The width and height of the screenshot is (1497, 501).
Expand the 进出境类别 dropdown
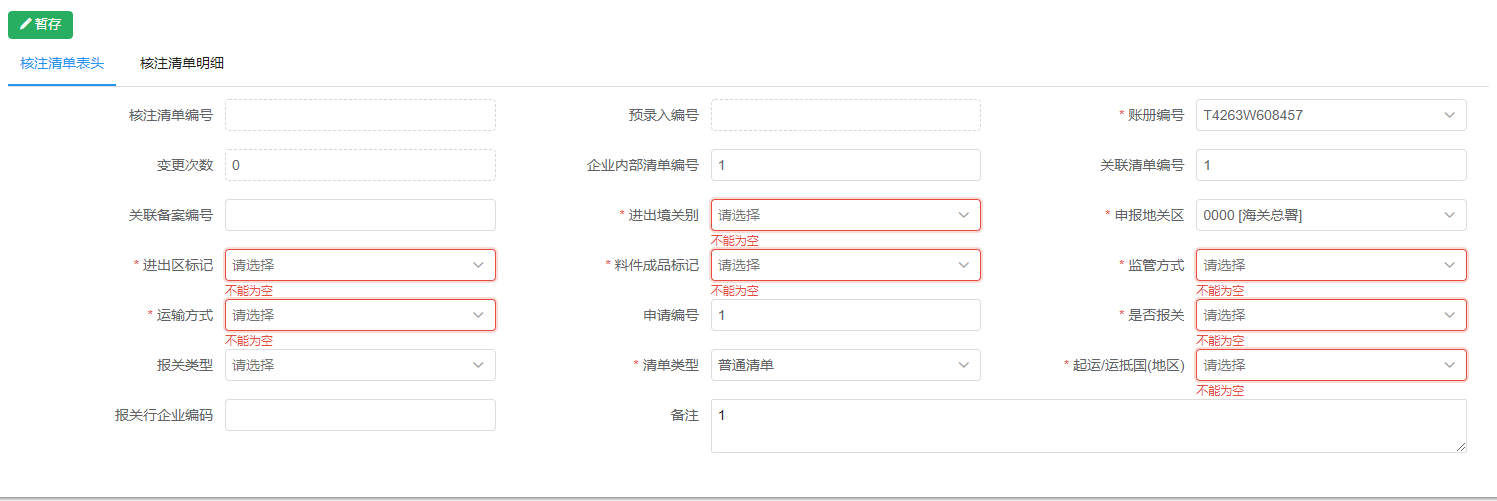point(846,215)
